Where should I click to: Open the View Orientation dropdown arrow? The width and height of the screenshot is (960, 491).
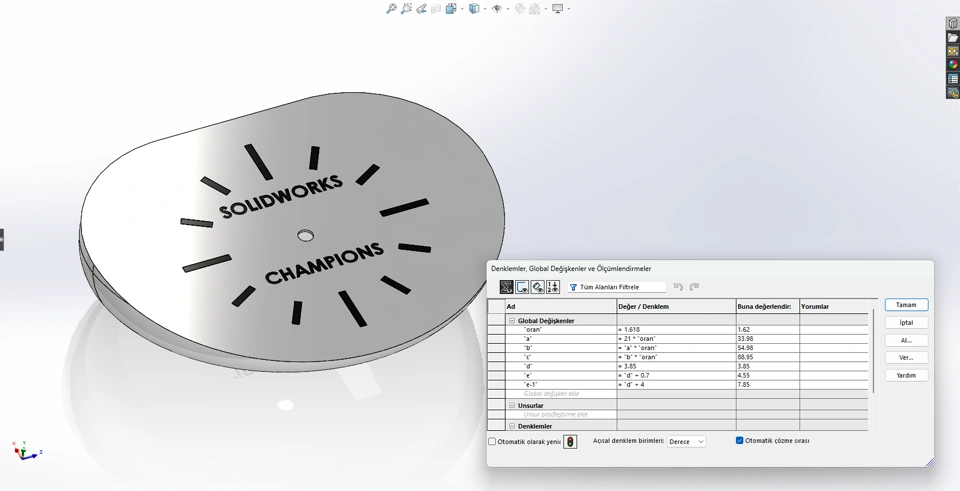(x=461, y=9)
